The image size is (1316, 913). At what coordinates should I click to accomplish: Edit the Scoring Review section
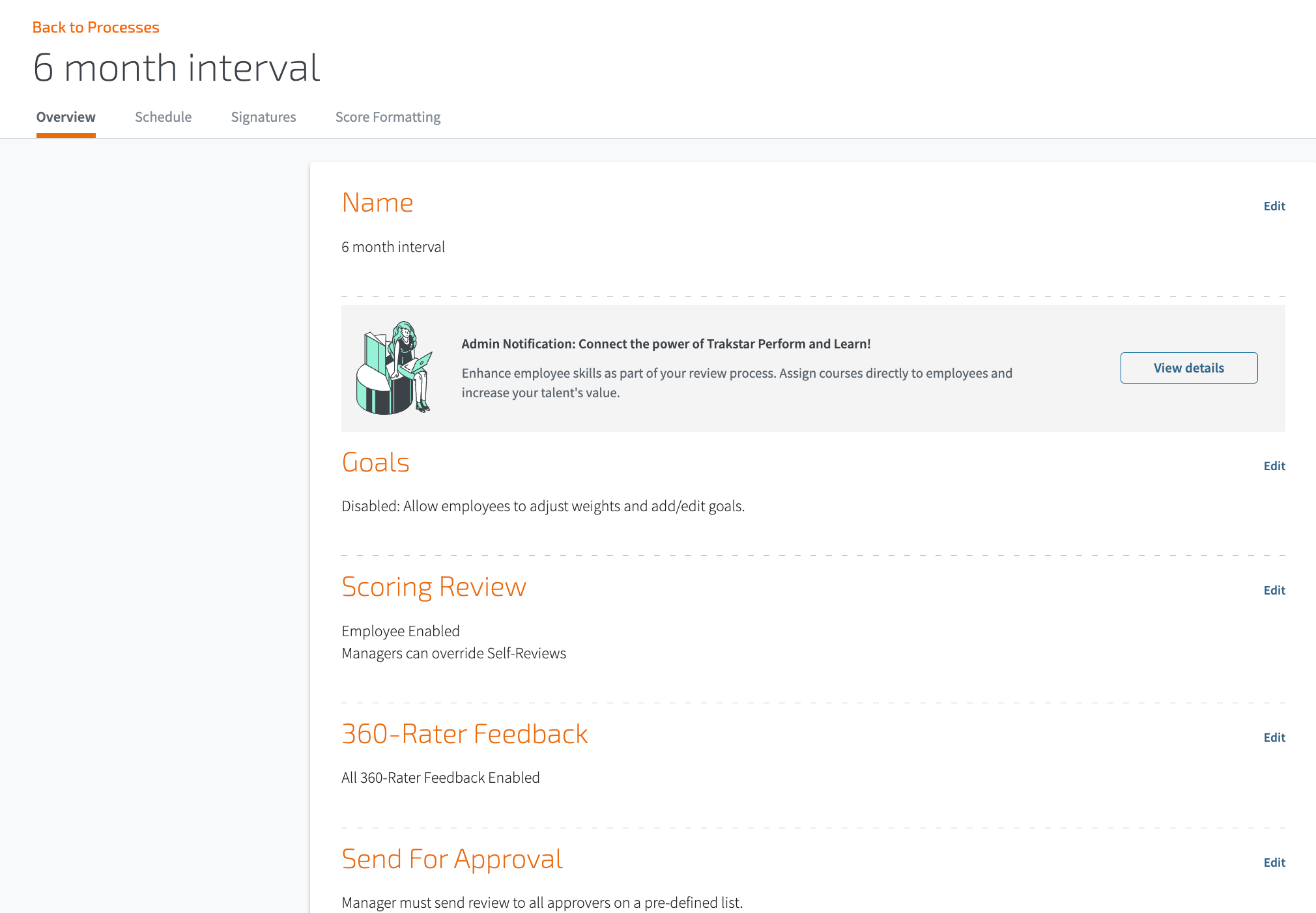pyautogui.click(x=1274, y=590)
